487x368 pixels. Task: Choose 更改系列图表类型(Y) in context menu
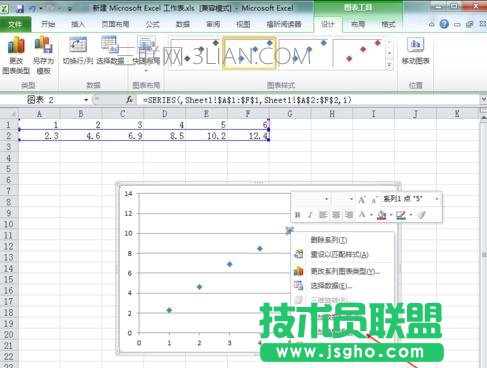(x=342, y=271)
